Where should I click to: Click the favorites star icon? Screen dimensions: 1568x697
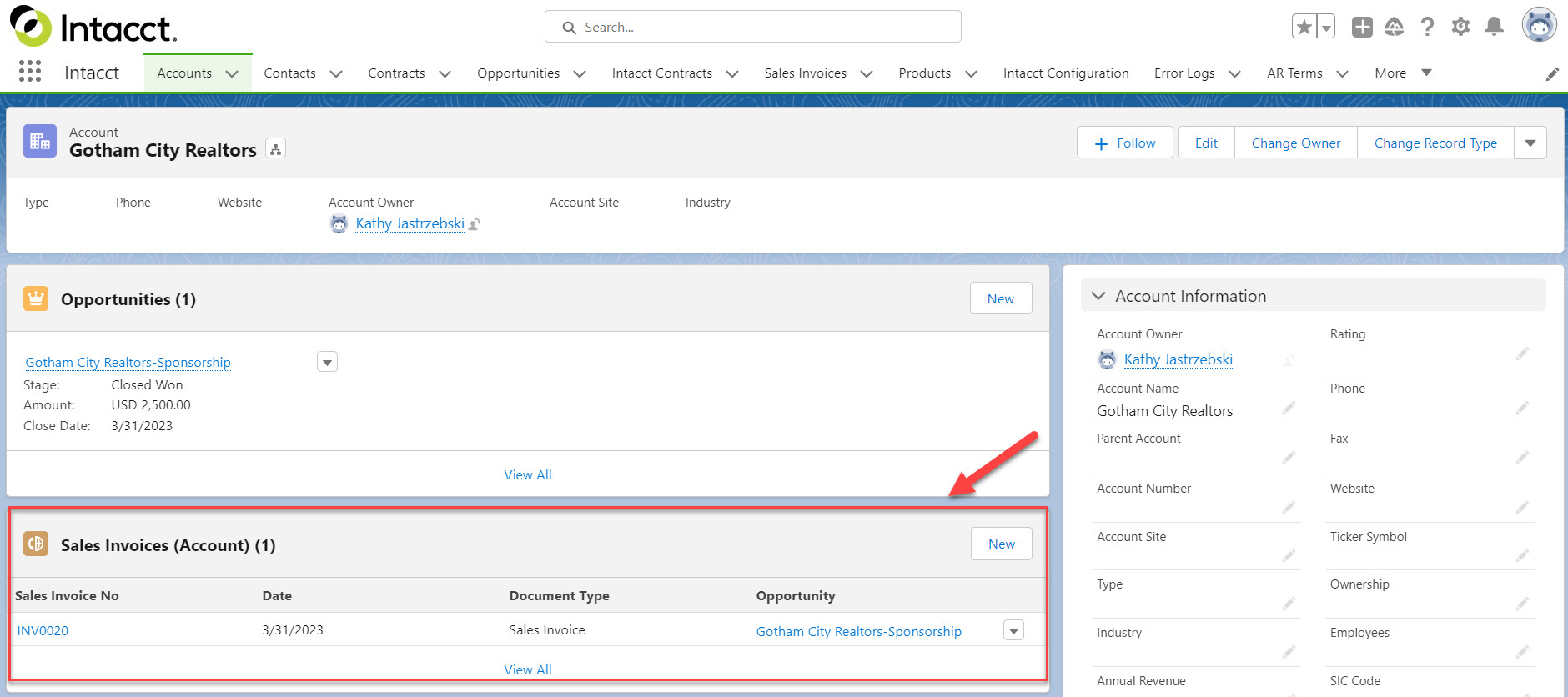click(x=1304, y=27)
